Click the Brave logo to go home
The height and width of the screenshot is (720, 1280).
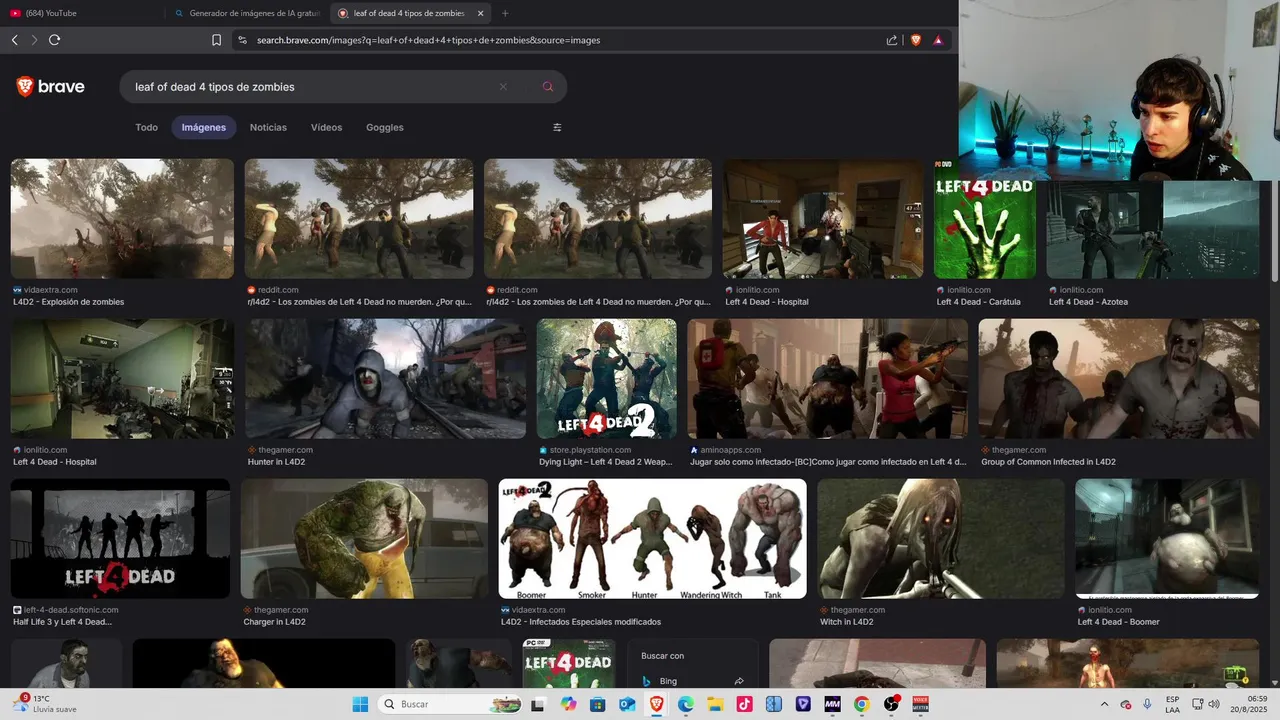[51, 87]
